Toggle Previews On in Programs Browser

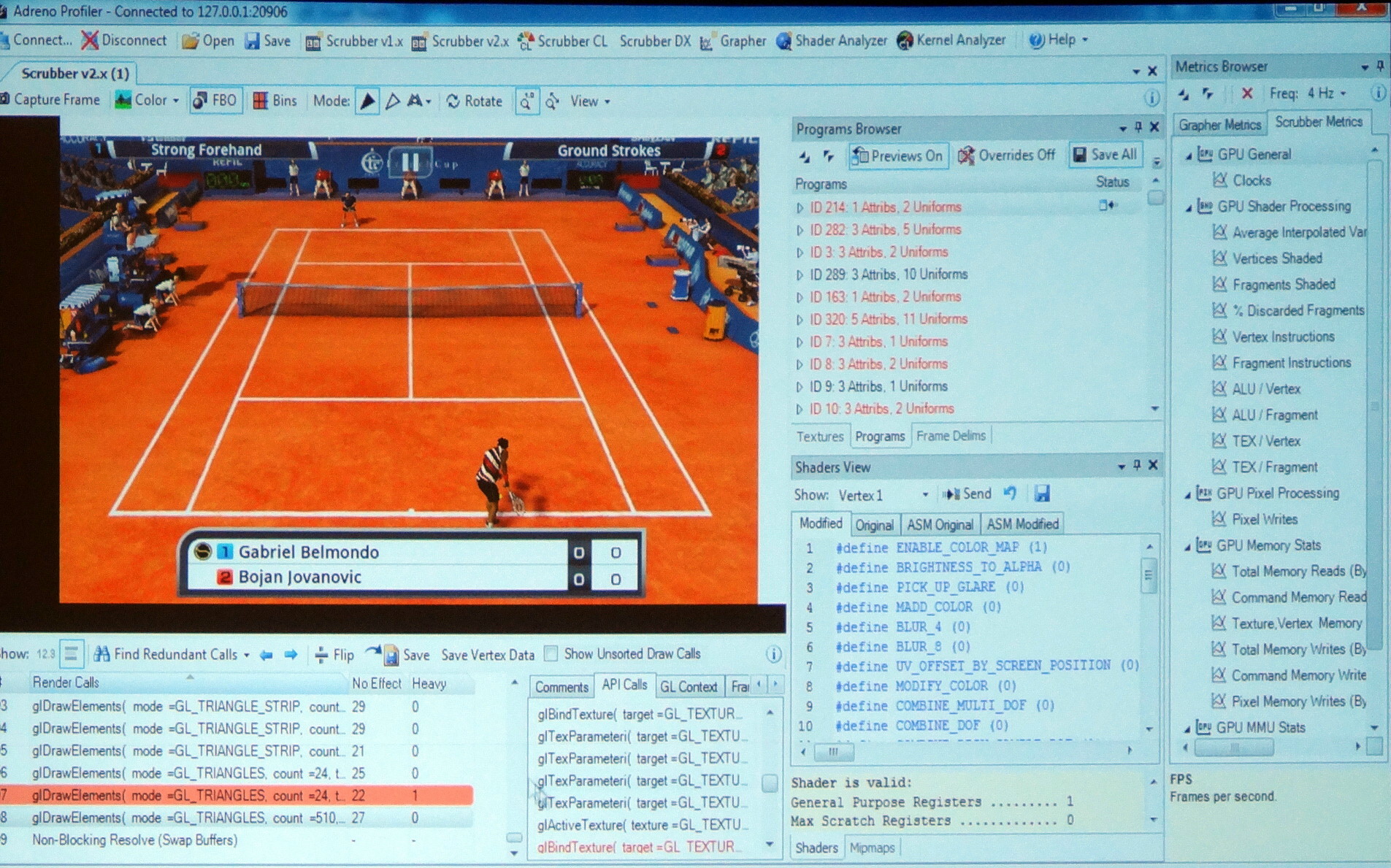pos(897,155)
